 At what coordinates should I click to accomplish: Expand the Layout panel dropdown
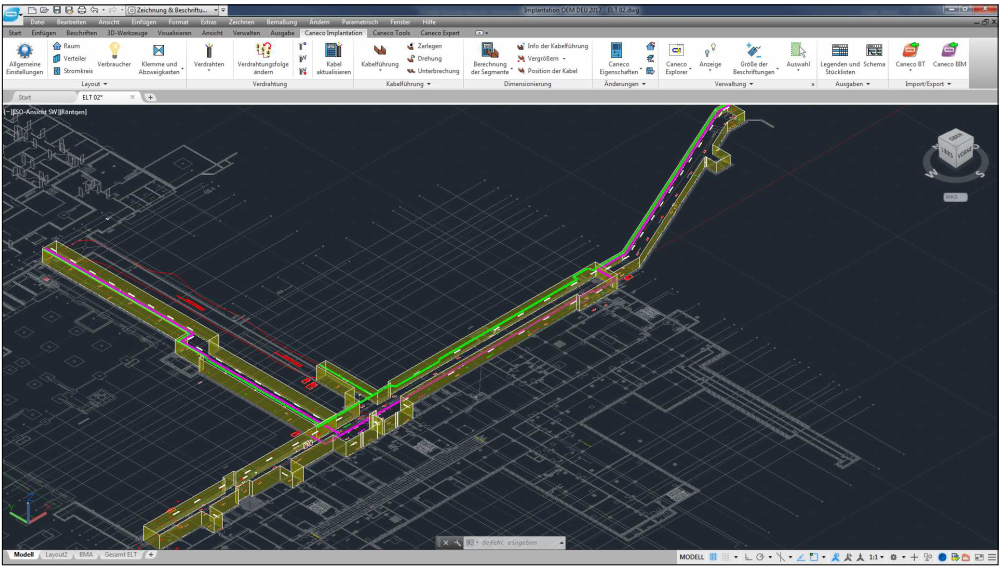click(93, 84)
